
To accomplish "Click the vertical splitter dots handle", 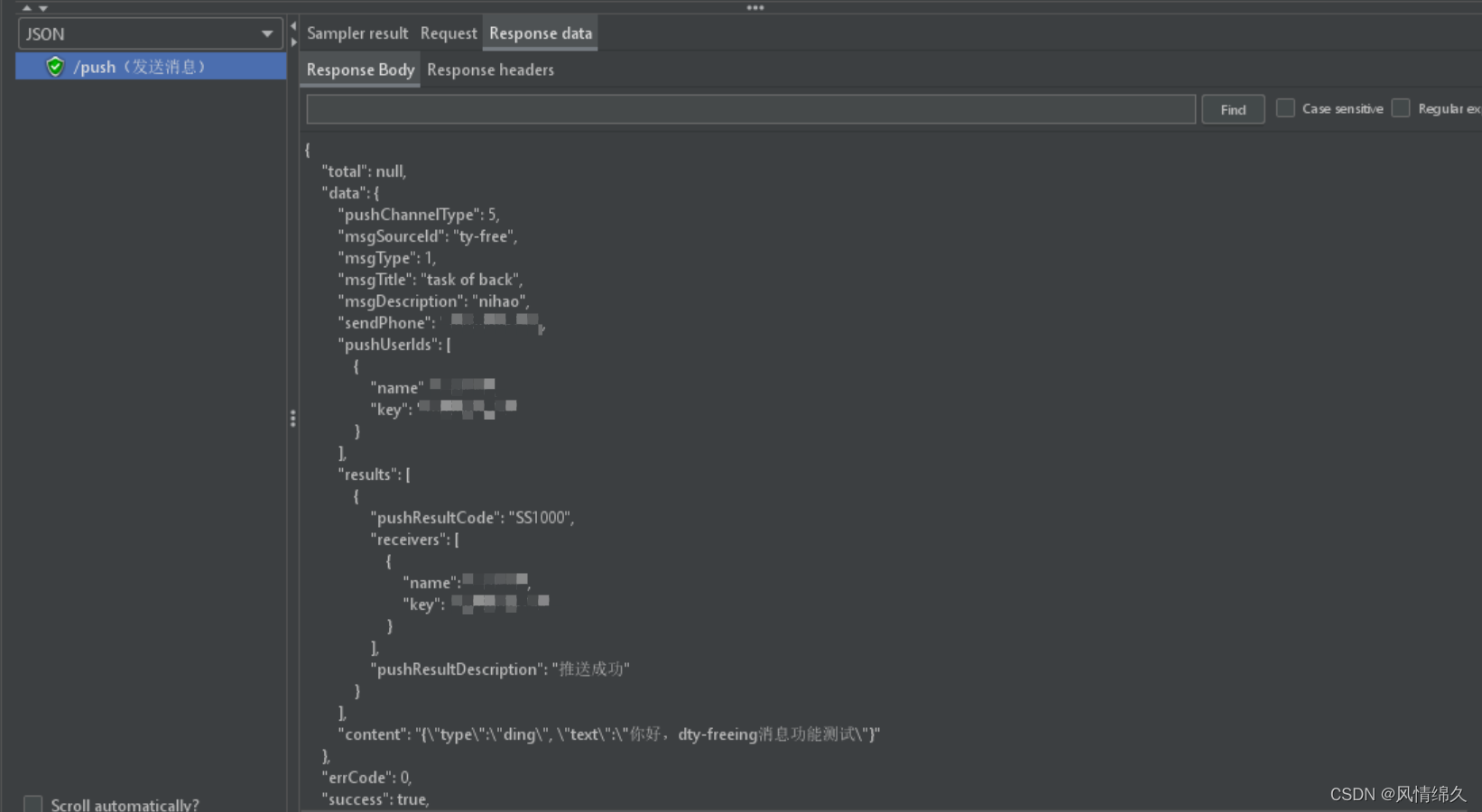I will [x=292, y=419].
